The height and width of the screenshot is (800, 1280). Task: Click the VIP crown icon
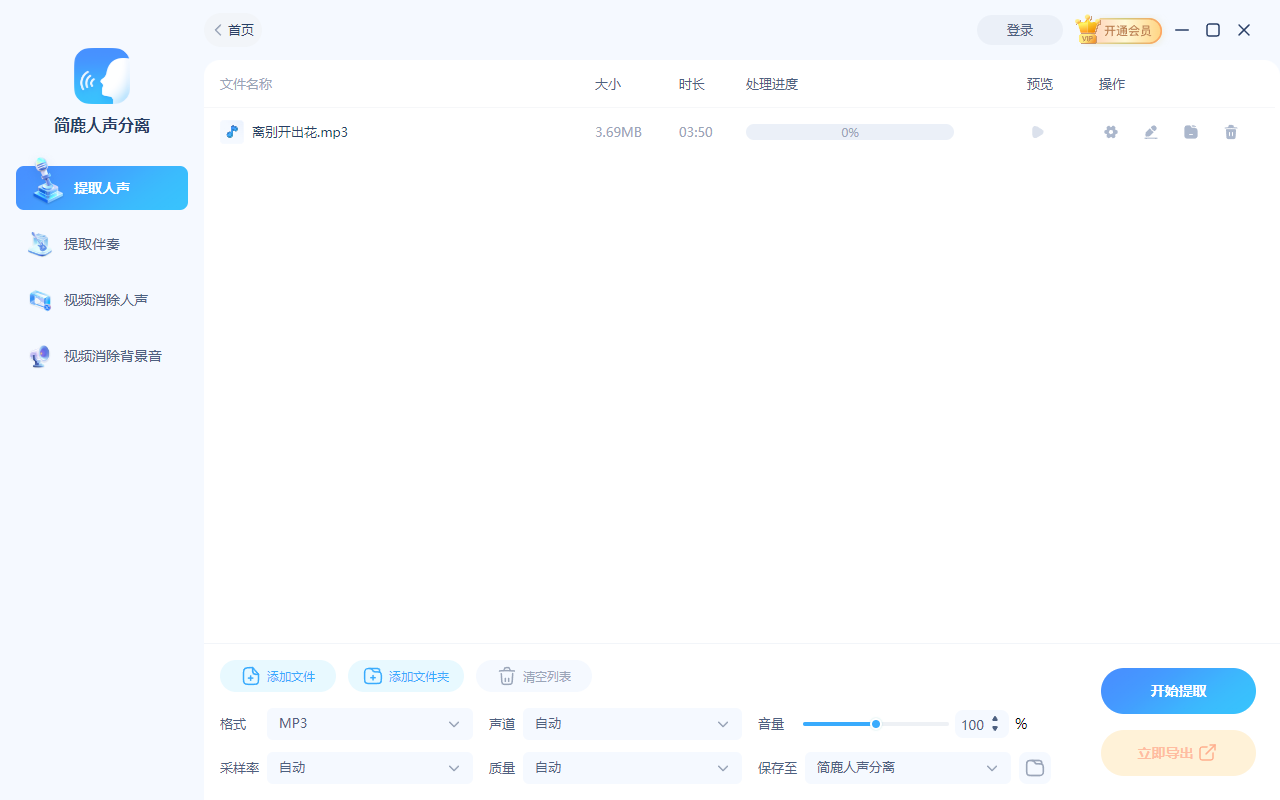(x=1088, y=29)
